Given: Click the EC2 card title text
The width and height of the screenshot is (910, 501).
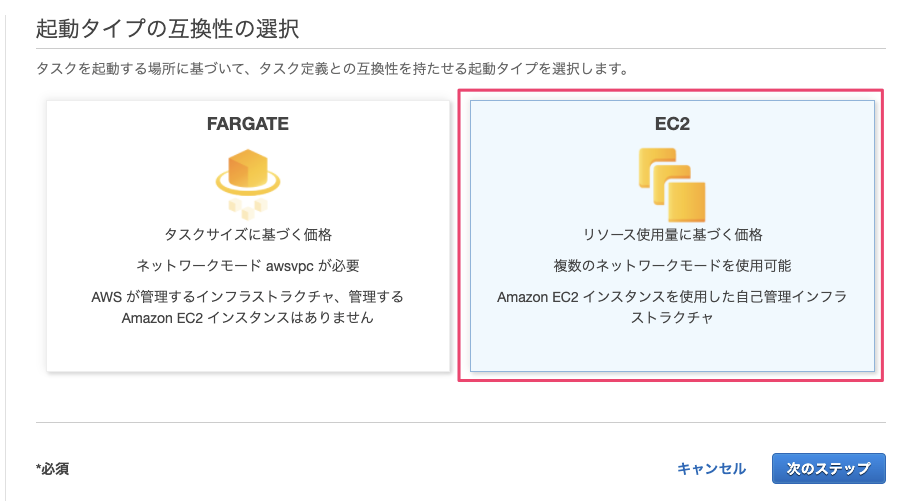Looking at the screenshot, I should (672, 124).
